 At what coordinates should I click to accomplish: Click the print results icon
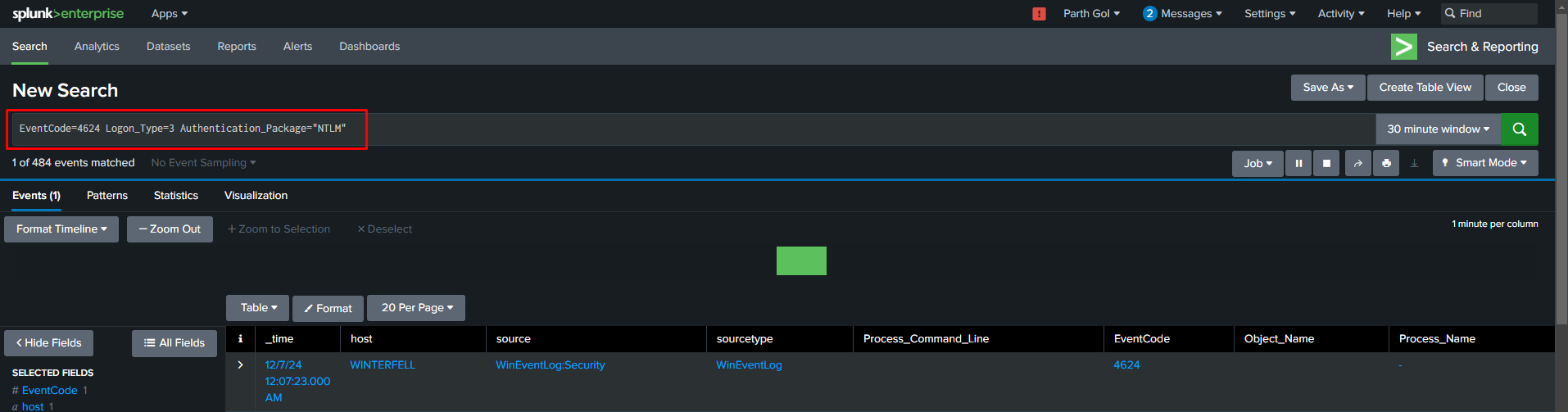[x=1386, y=163]
